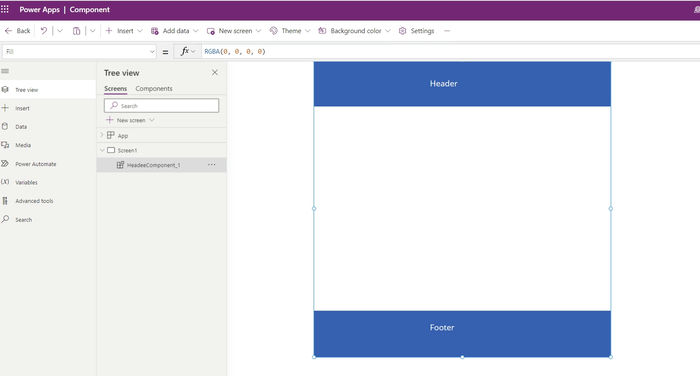The height and width of the screenshot is (376, 700).
Task: Select the Screens tab
Action: [x=116, y=88]
